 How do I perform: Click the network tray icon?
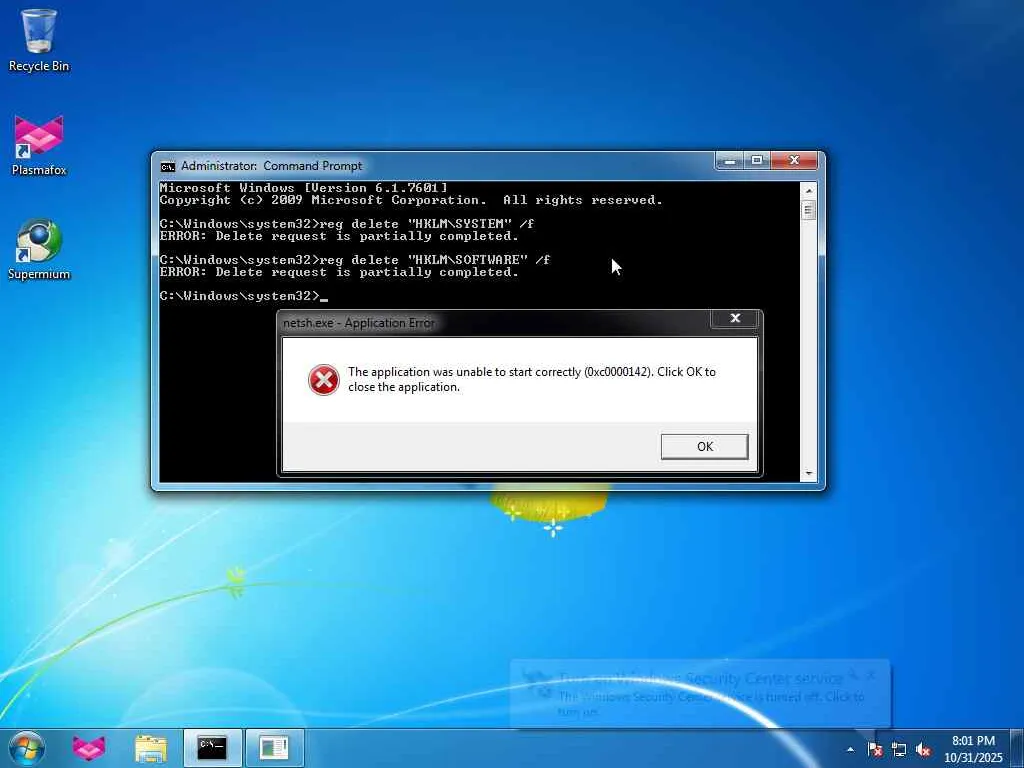pyautogui.click(x=899, y=750)
